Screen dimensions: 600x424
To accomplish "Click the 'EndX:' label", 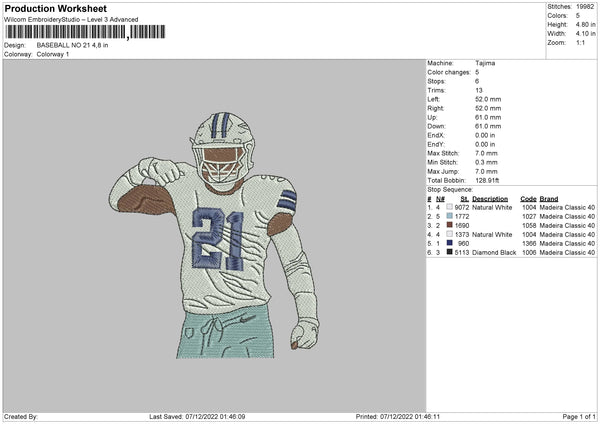I will point(435,135).
